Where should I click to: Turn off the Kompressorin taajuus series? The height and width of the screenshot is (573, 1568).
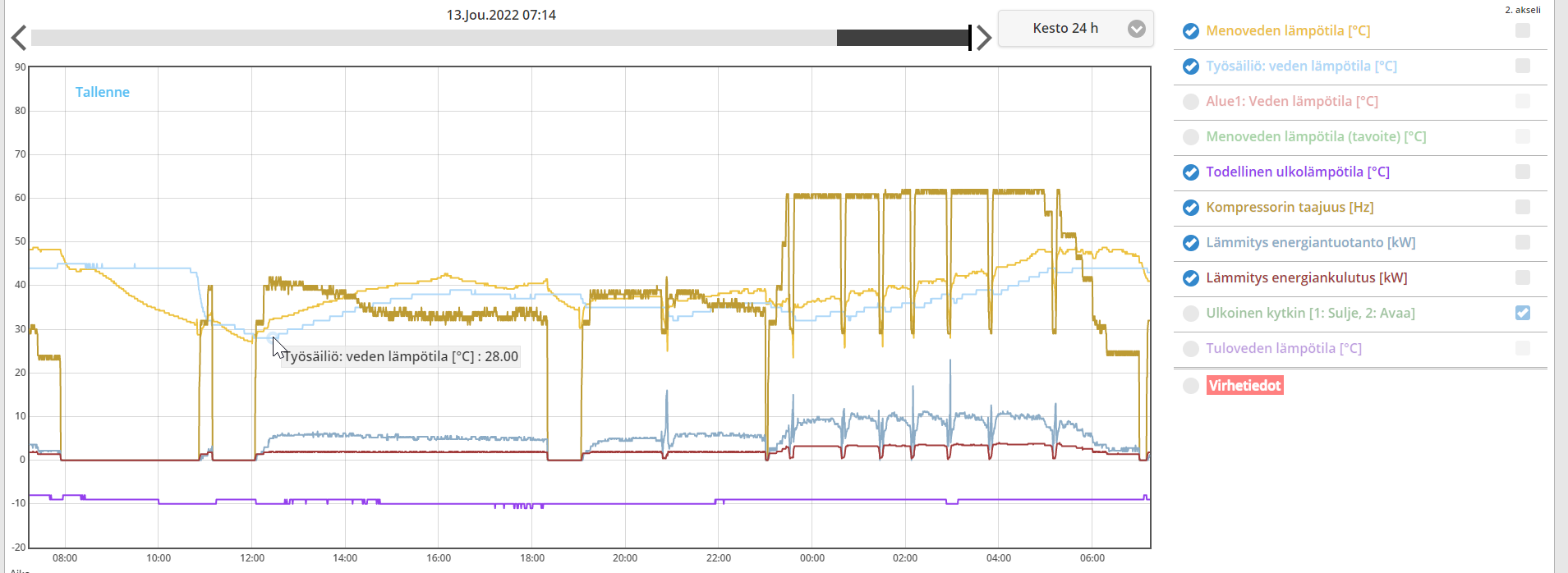(x=1190, y=208)
